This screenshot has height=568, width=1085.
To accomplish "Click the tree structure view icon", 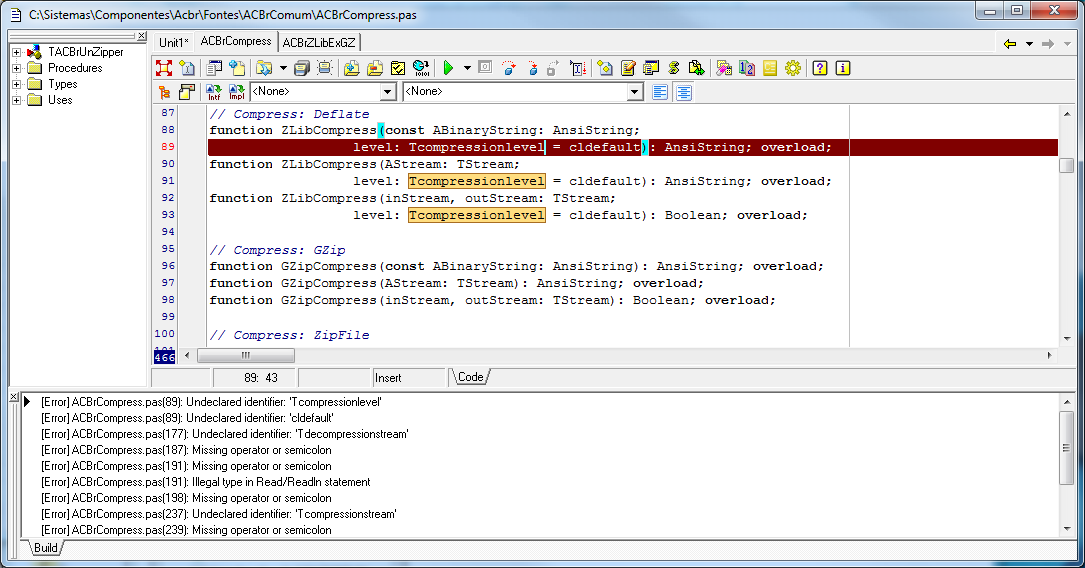I will (x=164, y=92).
